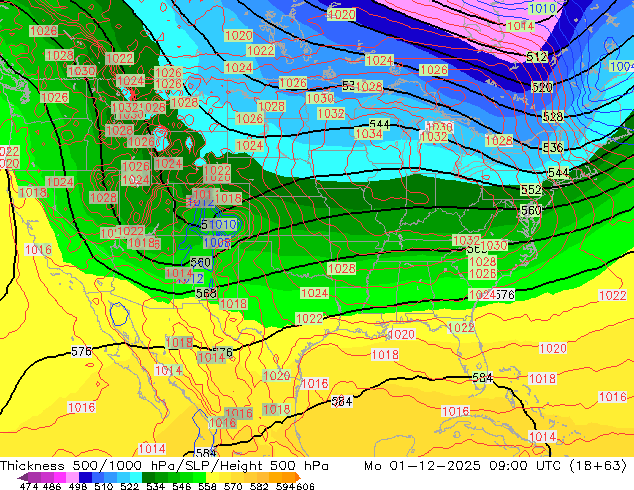The image size is (634, 490).
Task: Click the magenta swatch in the legend
Action: tap(60, 477)
